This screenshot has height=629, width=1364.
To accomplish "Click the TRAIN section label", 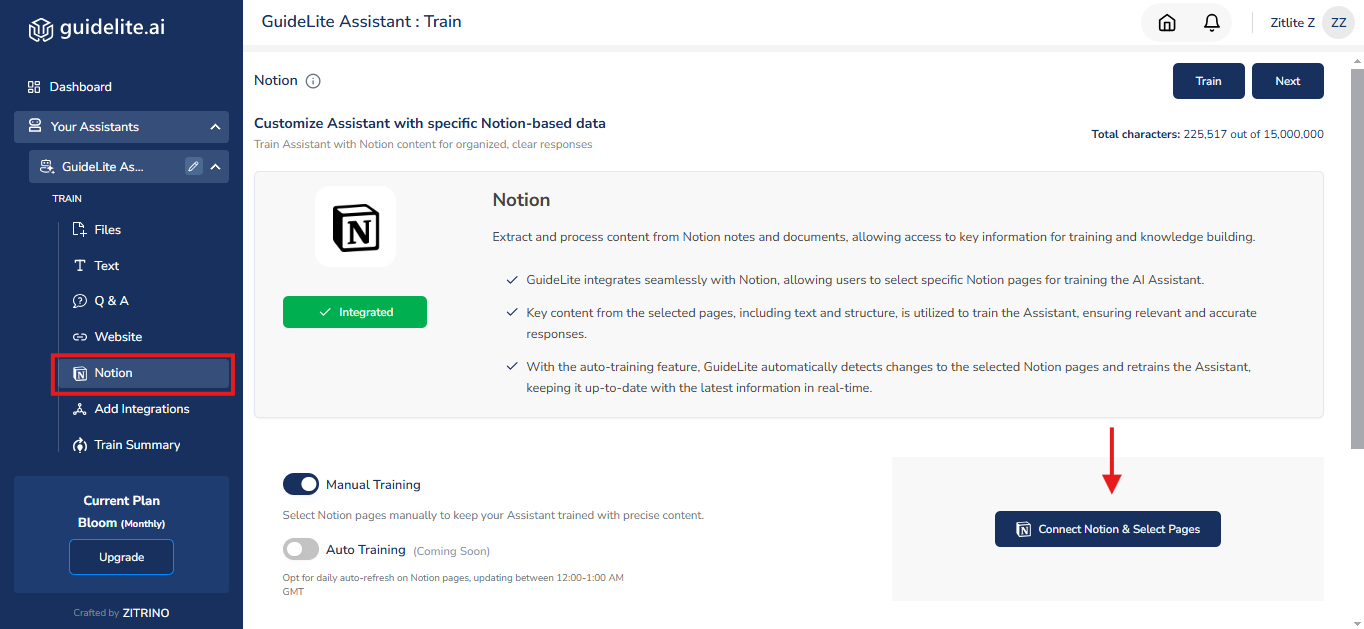I will 67,199.
